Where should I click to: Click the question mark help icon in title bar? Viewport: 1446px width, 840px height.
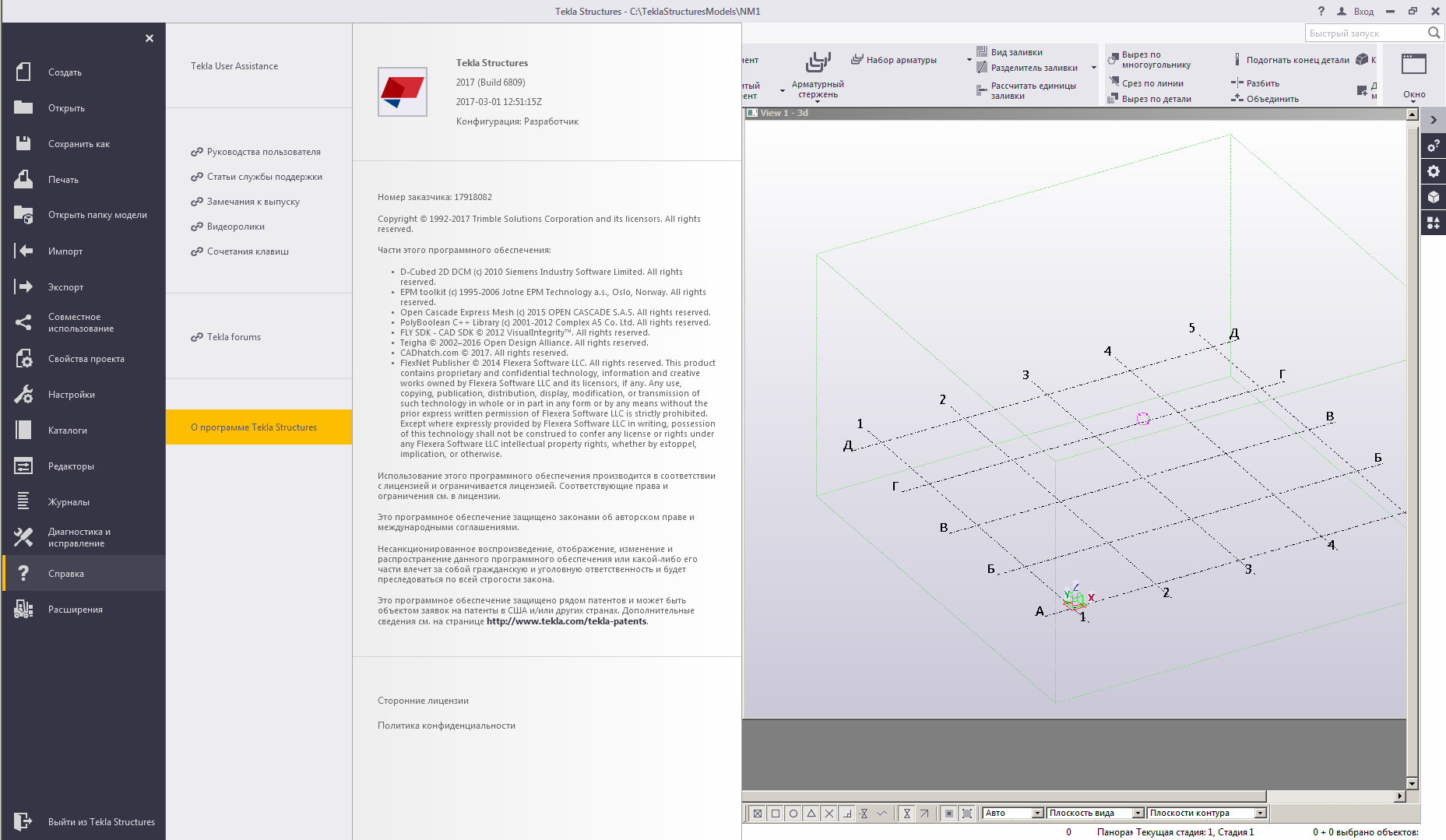tap(1321, 11)
